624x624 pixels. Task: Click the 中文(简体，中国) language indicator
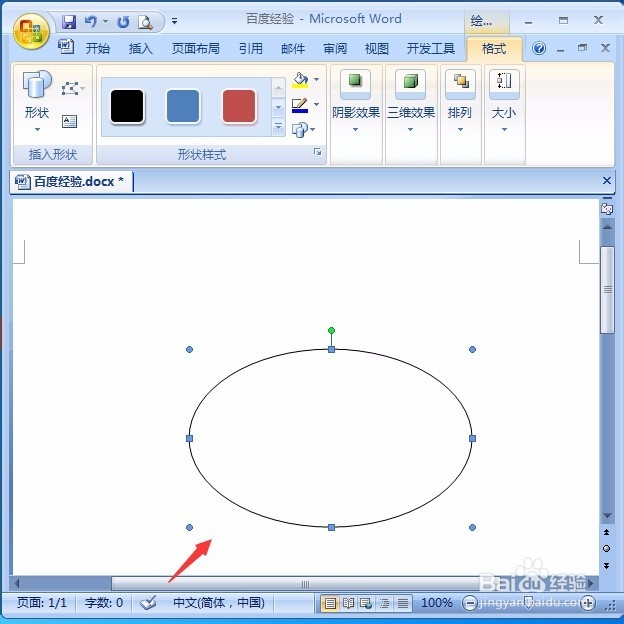(x=219, y=603)
